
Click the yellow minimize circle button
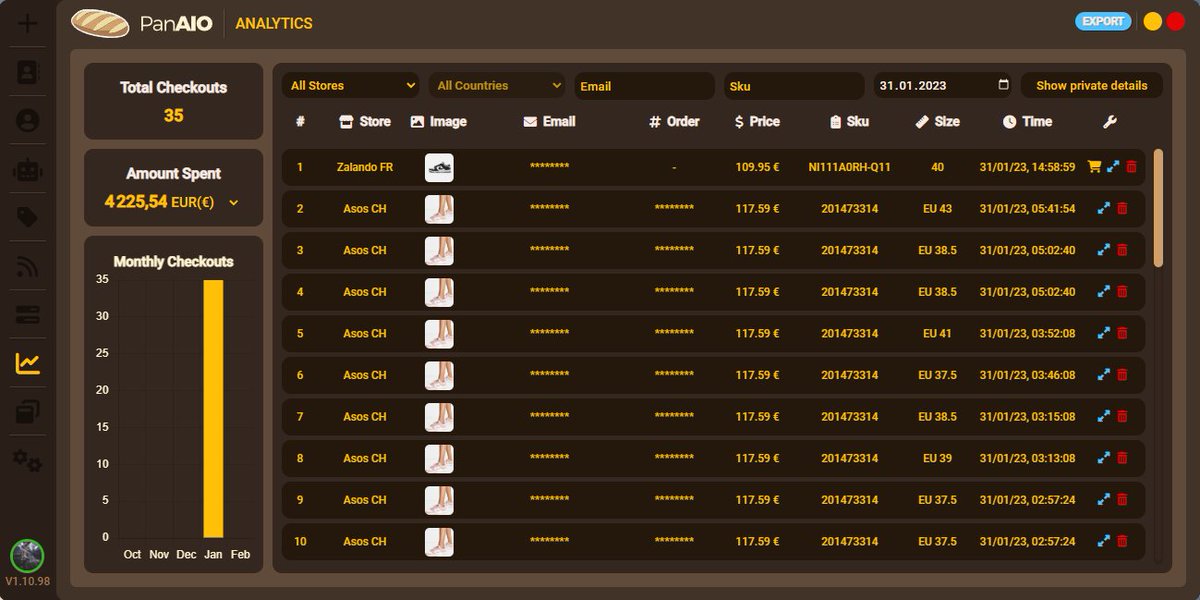pos(1152,21)
